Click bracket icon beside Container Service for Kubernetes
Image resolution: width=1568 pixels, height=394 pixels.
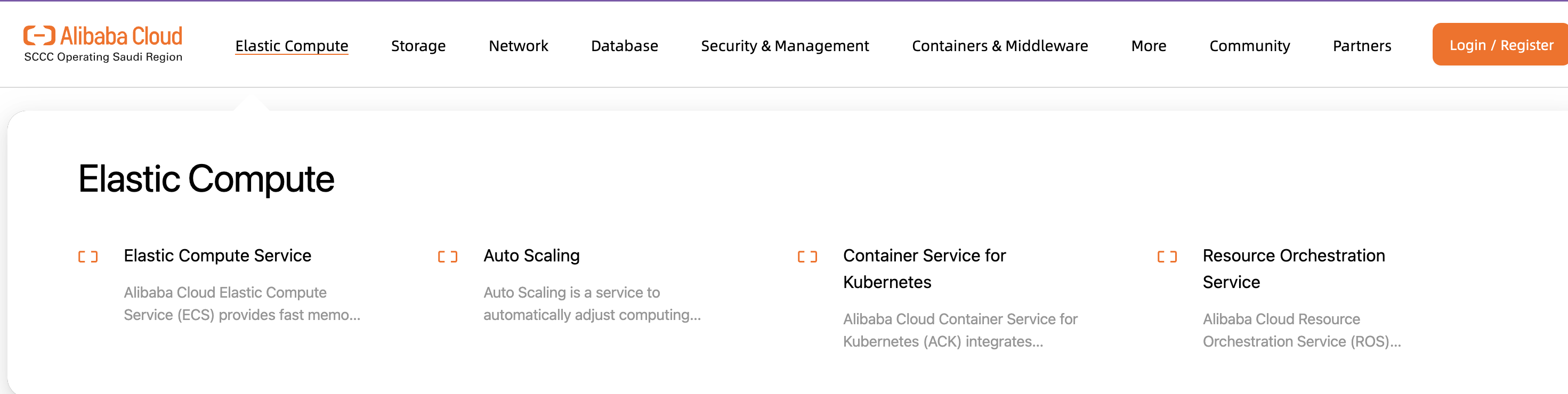pyautogui.click(x=807, y=257)
